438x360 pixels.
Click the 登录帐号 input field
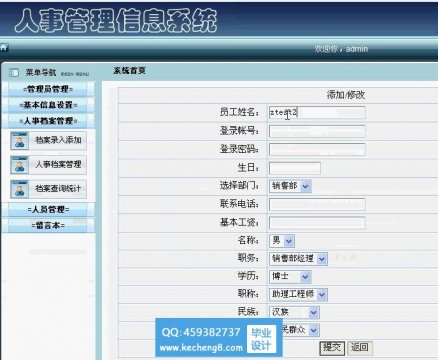point(317,131)
